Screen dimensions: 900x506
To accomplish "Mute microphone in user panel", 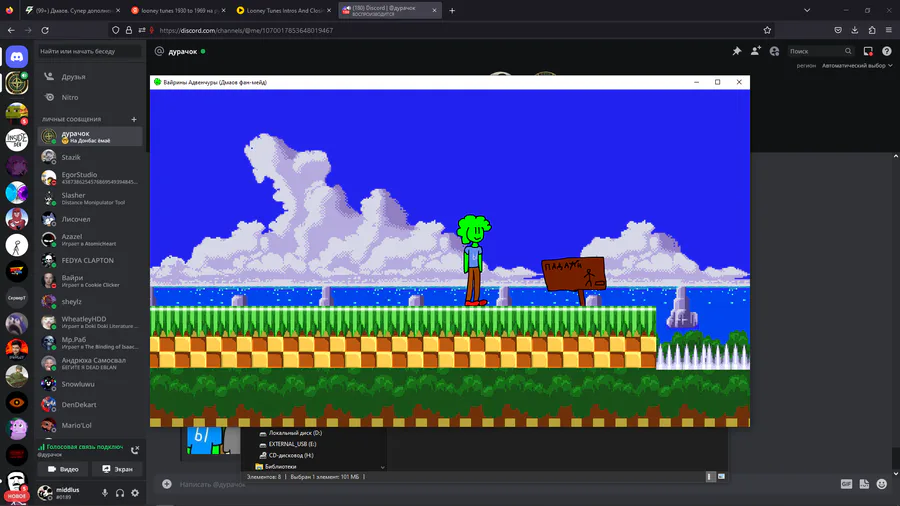I will click(x=104, y=492).
